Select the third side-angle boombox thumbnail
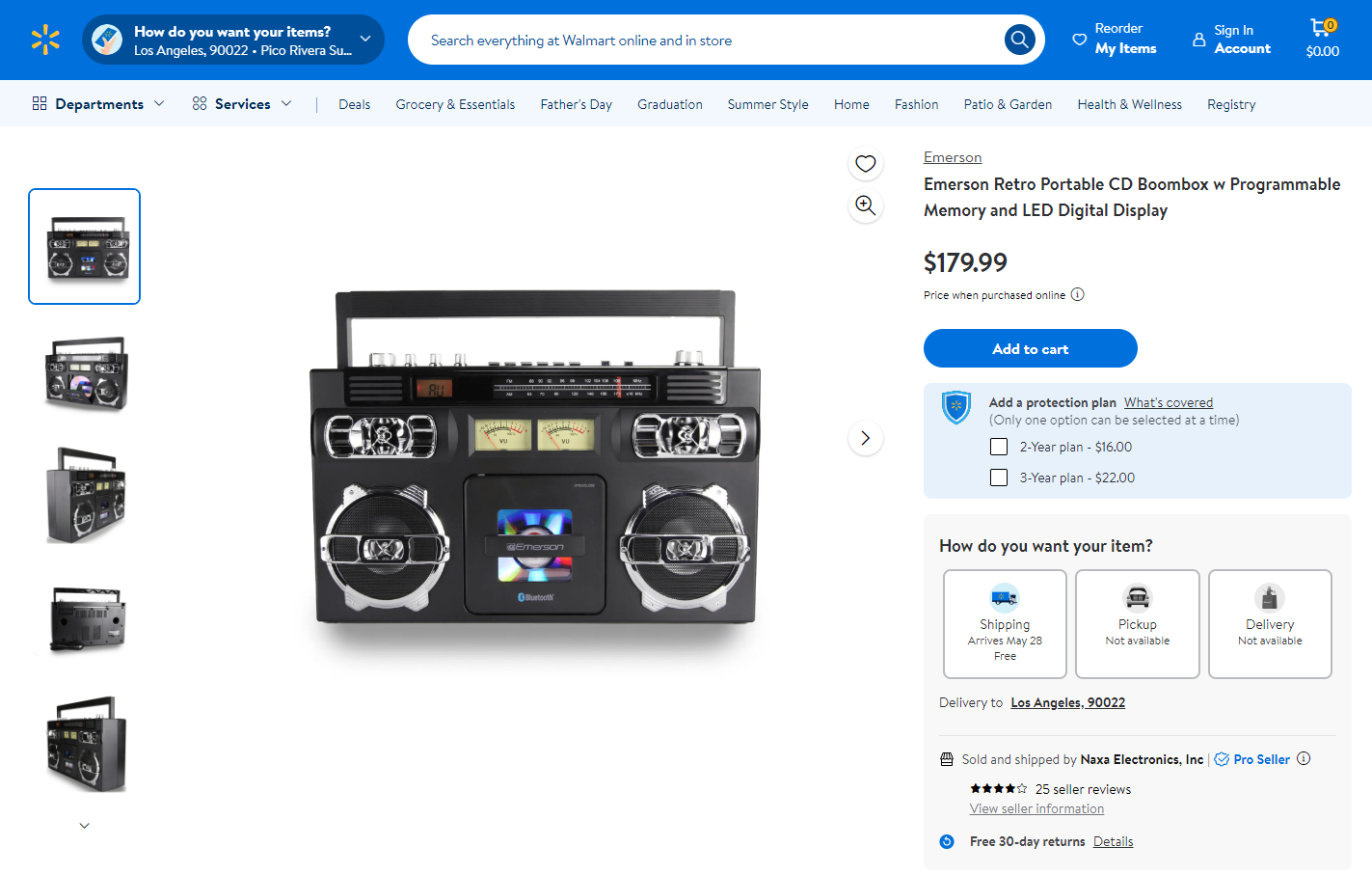1372x874 pixels. [x=85, y=495]
